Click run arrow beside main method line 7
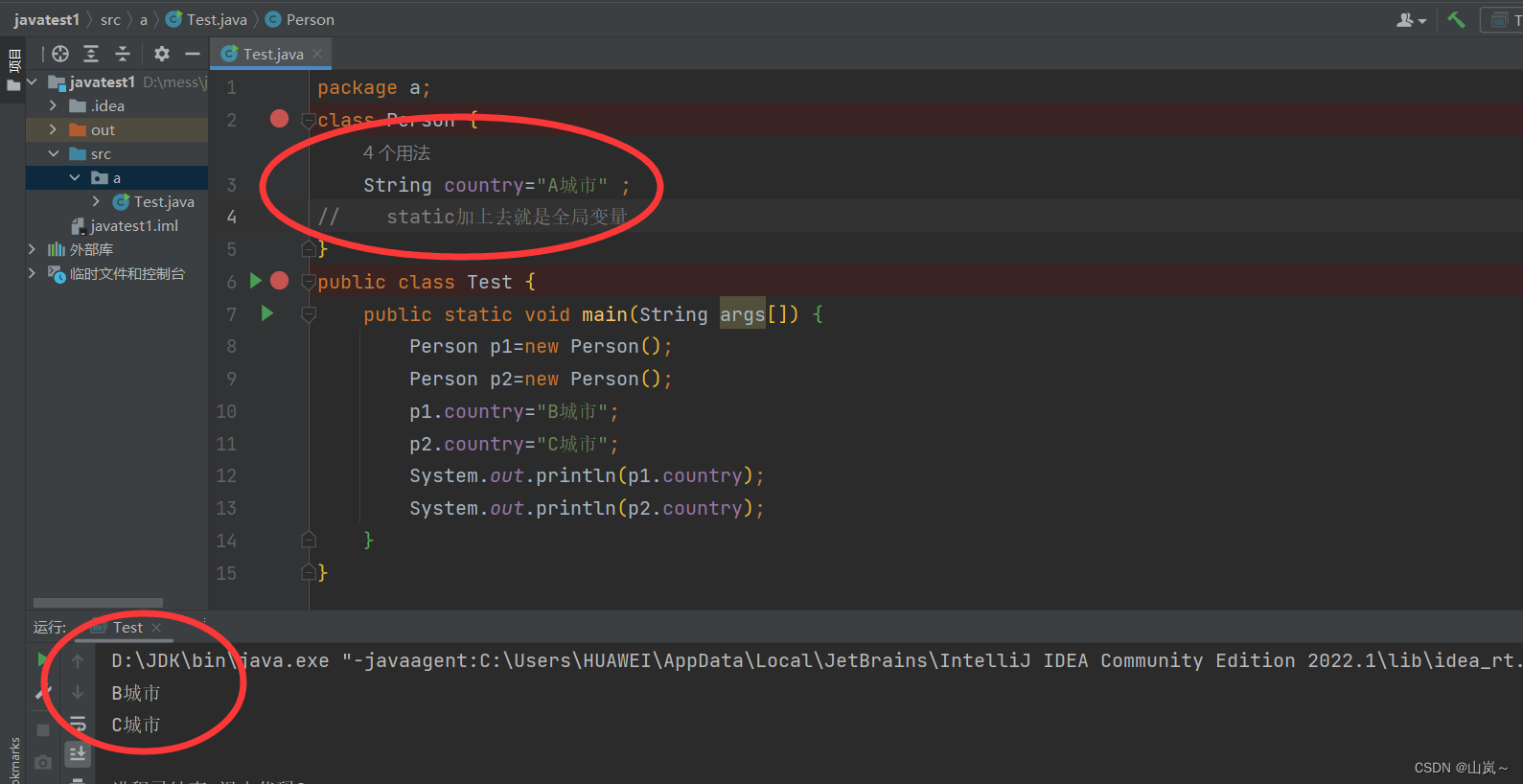The height and width of the screenshot is (784, 1523). click(267, 313)
